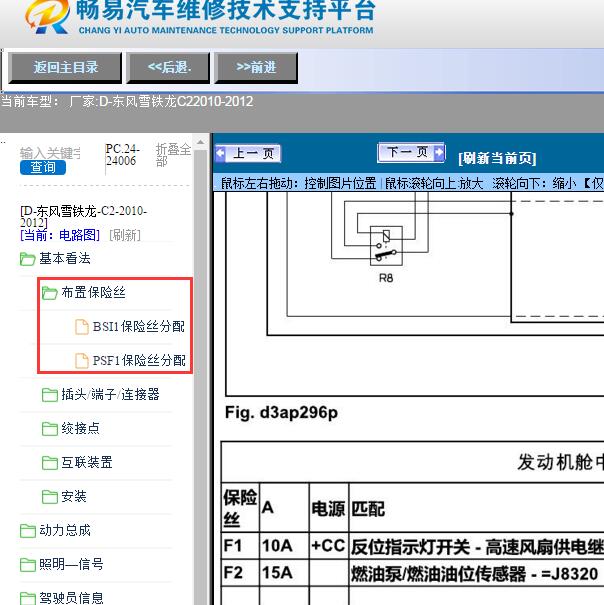Click the PC.24-24006 text
The width and height of the screenshot is (604, 605).
[x=122, y=155]
